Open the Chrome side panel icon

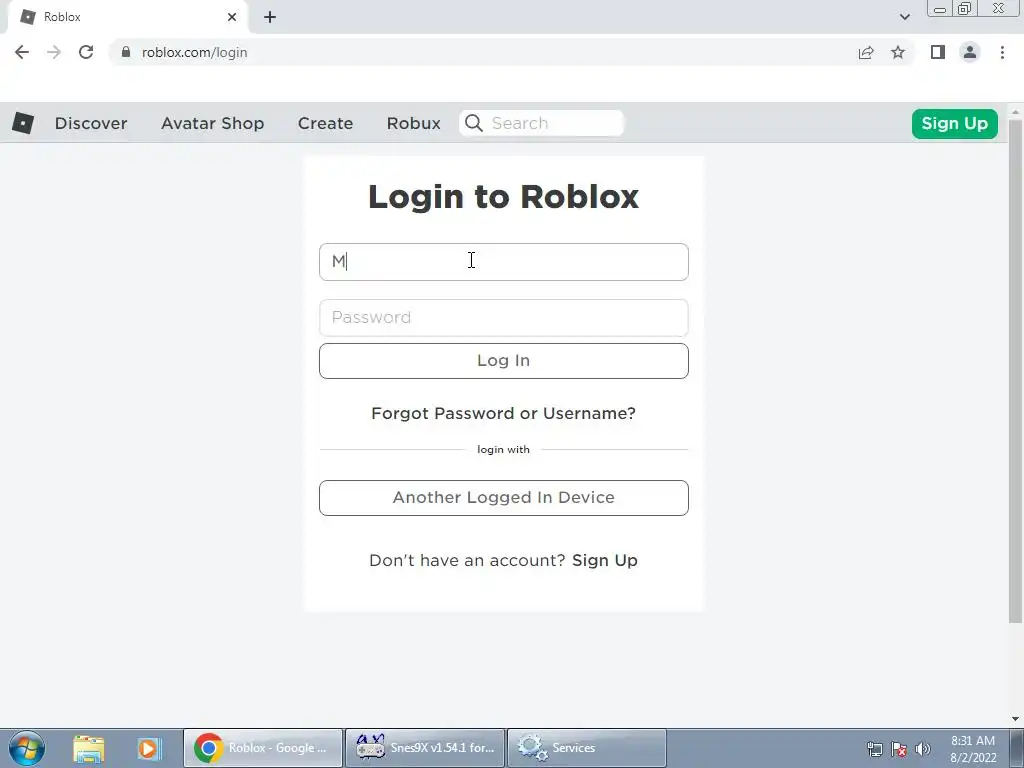point(938,52)
